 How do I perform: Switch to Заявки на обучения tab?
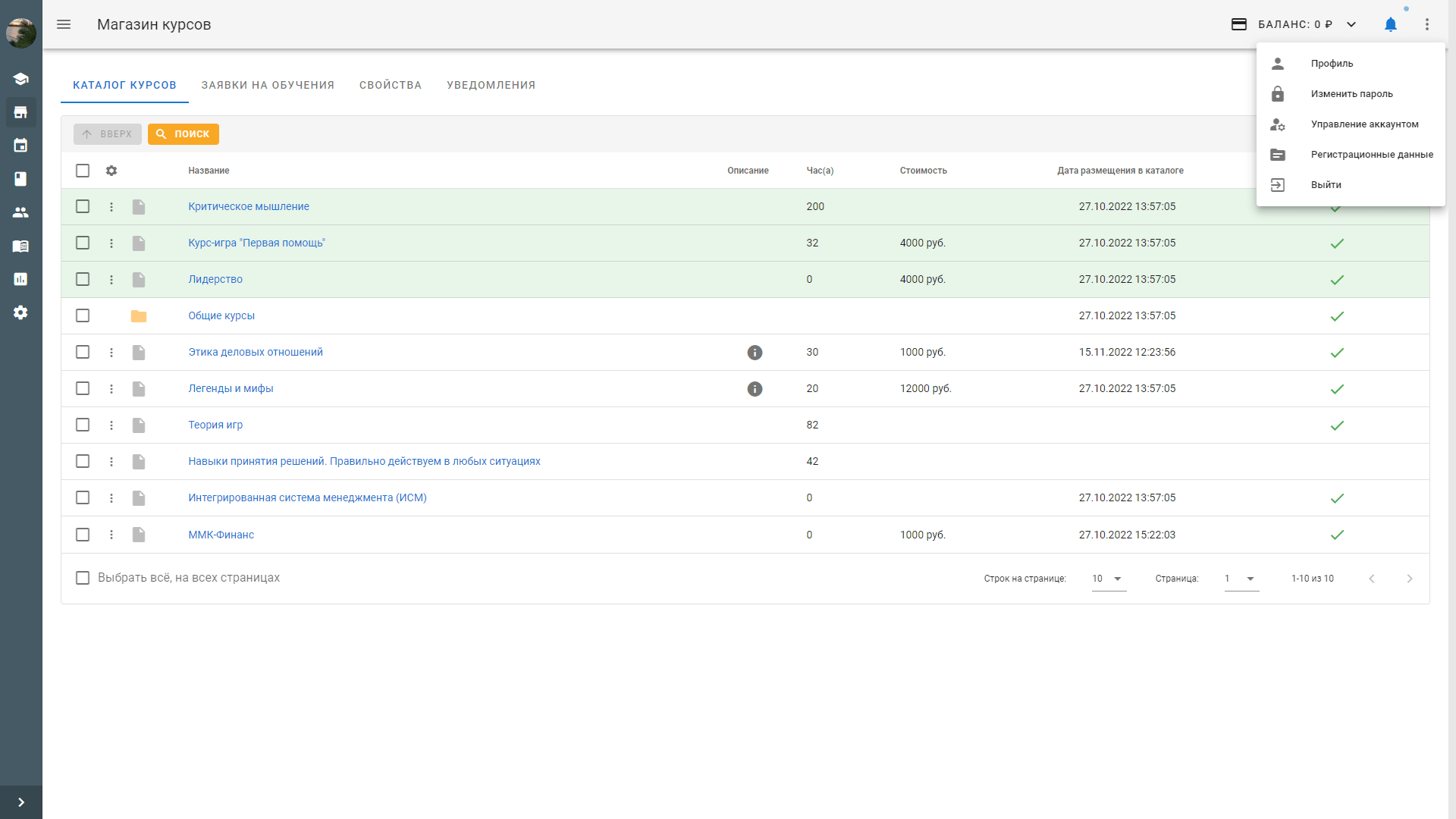(x=268, y=85)
